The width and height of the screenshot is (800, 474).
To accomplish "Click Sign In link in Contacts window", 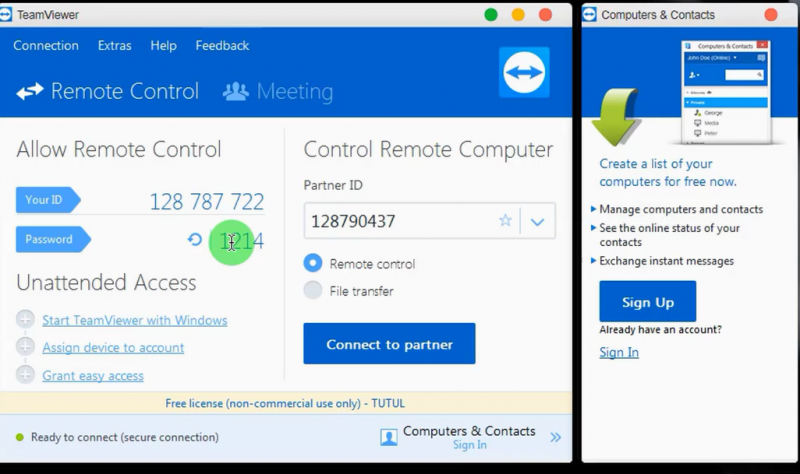I will 619,352.
